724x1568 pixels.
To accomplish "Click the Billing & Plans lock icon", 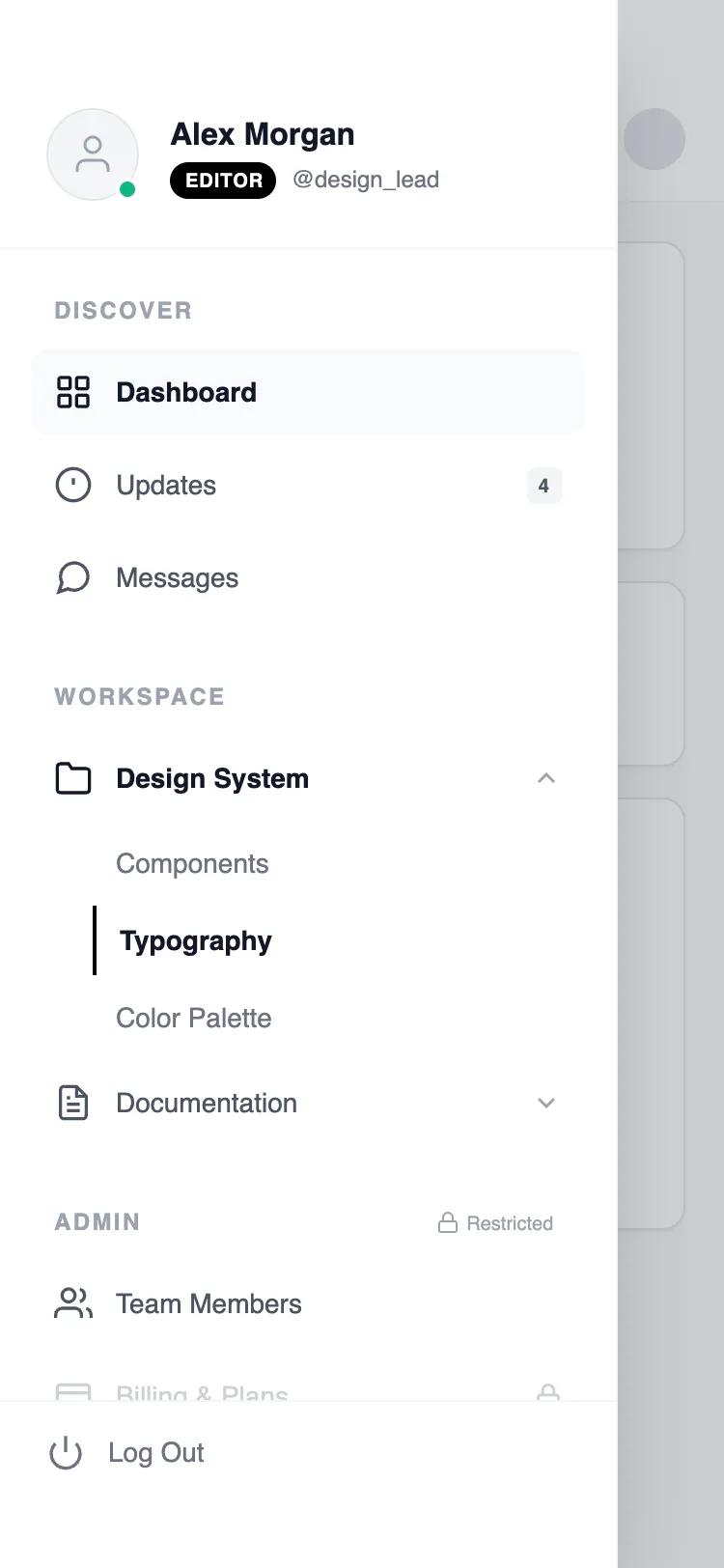I will pos(547,1392).
